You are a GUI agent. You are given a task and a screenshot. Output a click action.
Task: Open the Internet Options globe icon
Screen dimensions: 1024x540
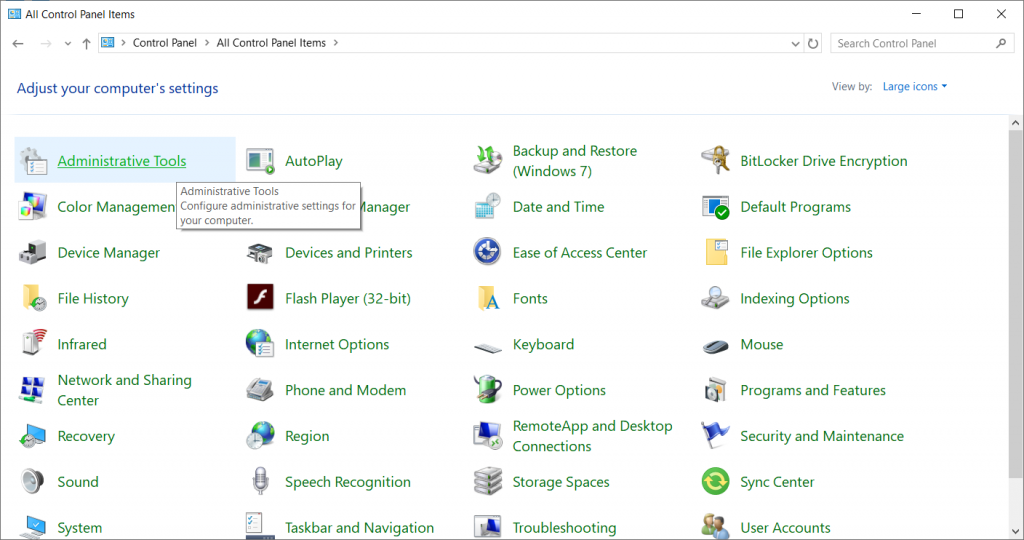(260, 343)
